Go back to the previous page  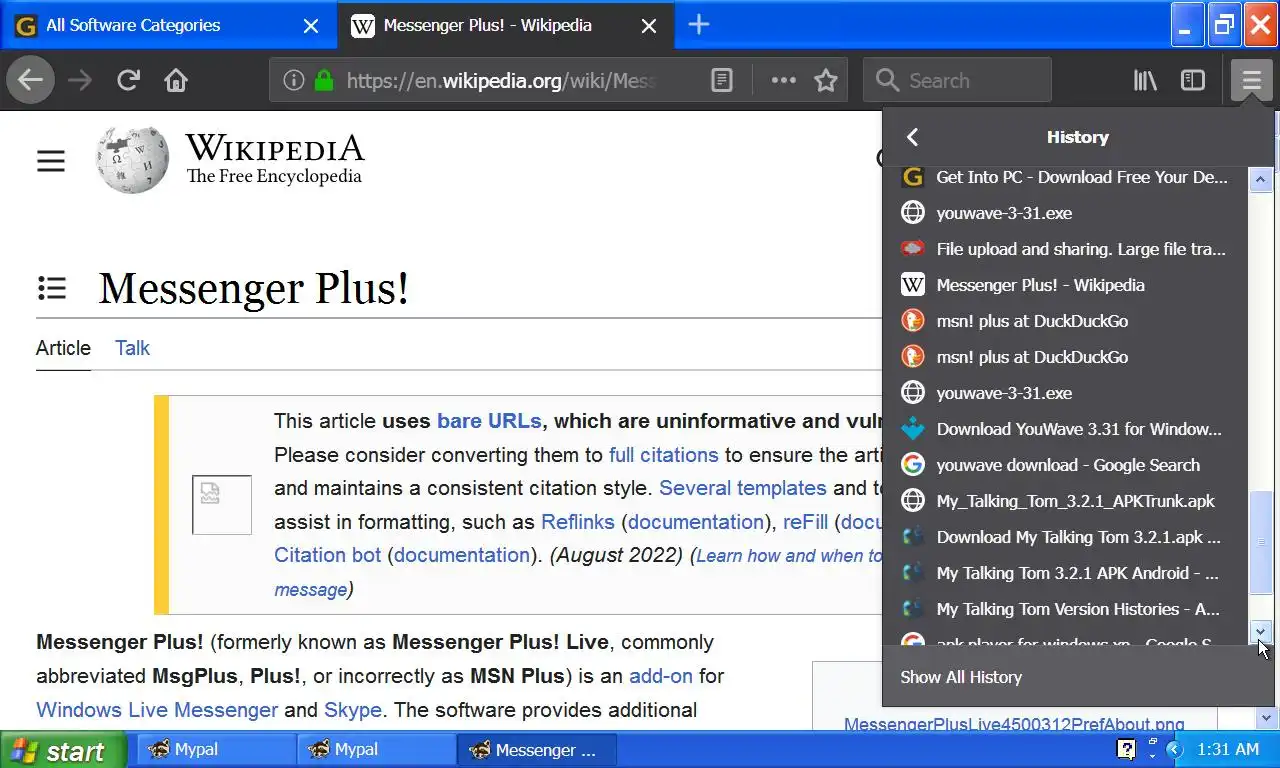click(x=30, y=80)
